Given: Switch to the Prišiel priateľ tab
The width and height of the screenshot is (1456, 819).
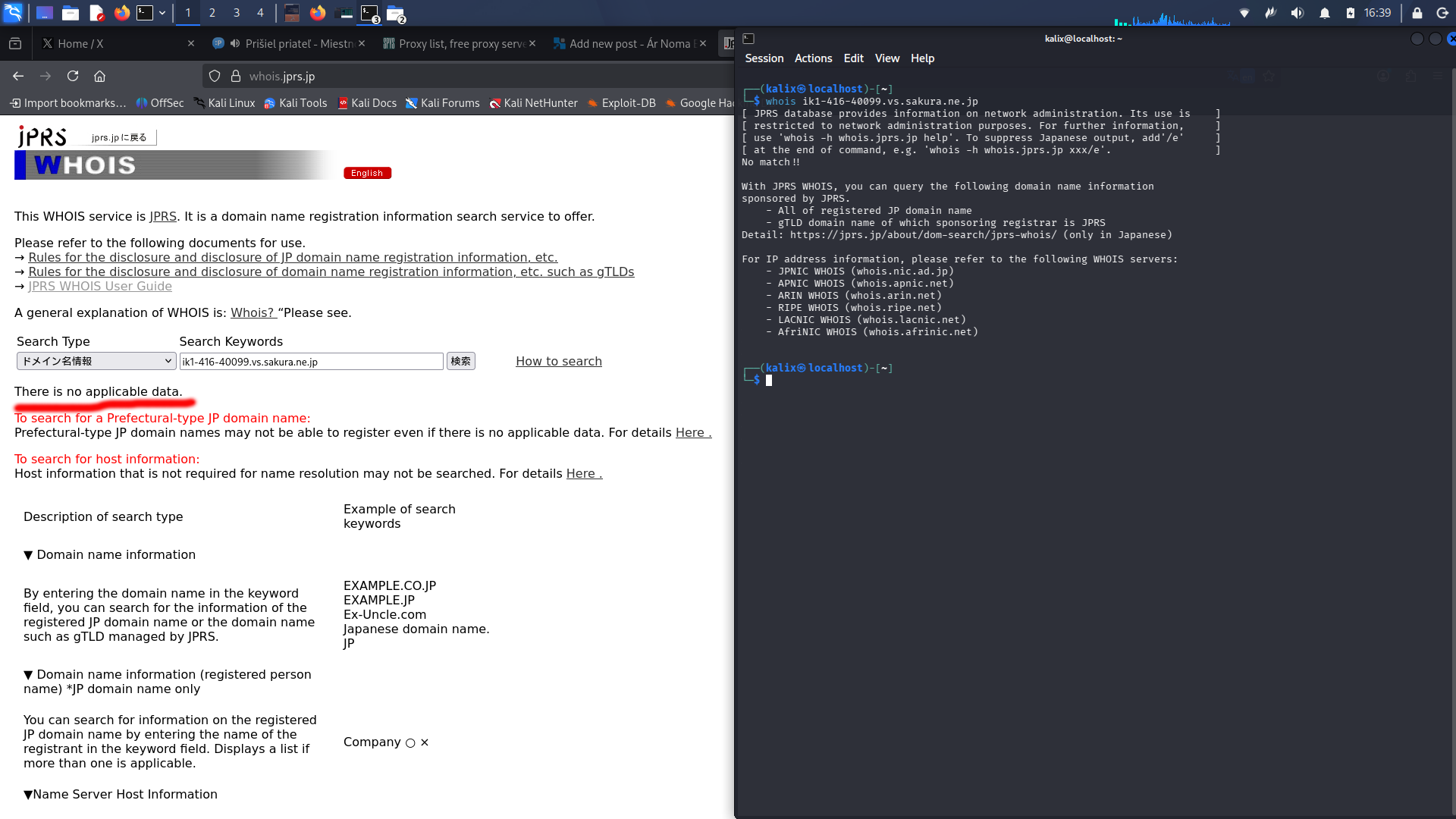Looking at the screenshot, I should (x=298, y=44).
